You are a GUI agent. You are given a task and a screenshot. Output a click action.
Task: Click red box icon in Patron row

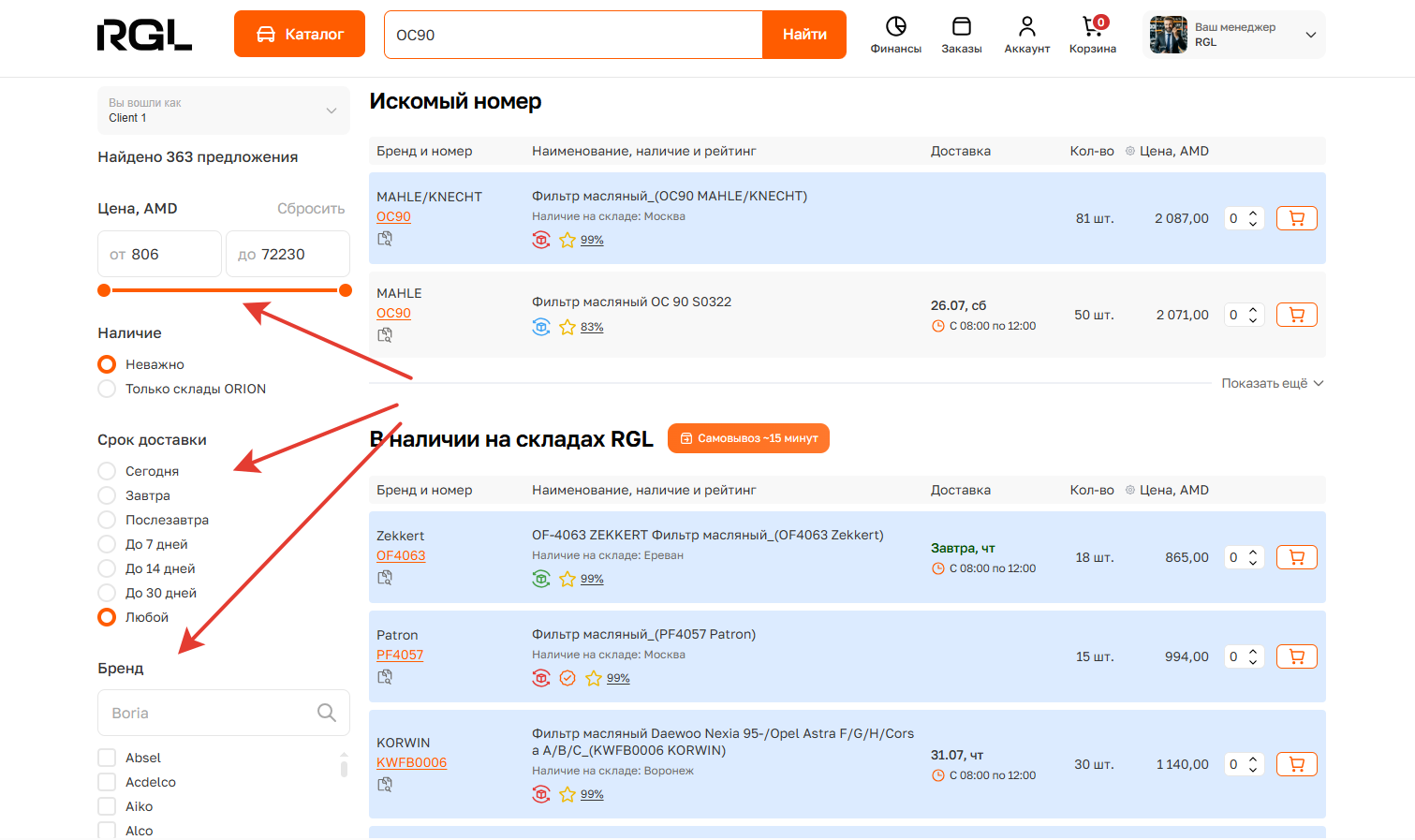(x=541, y=678)
